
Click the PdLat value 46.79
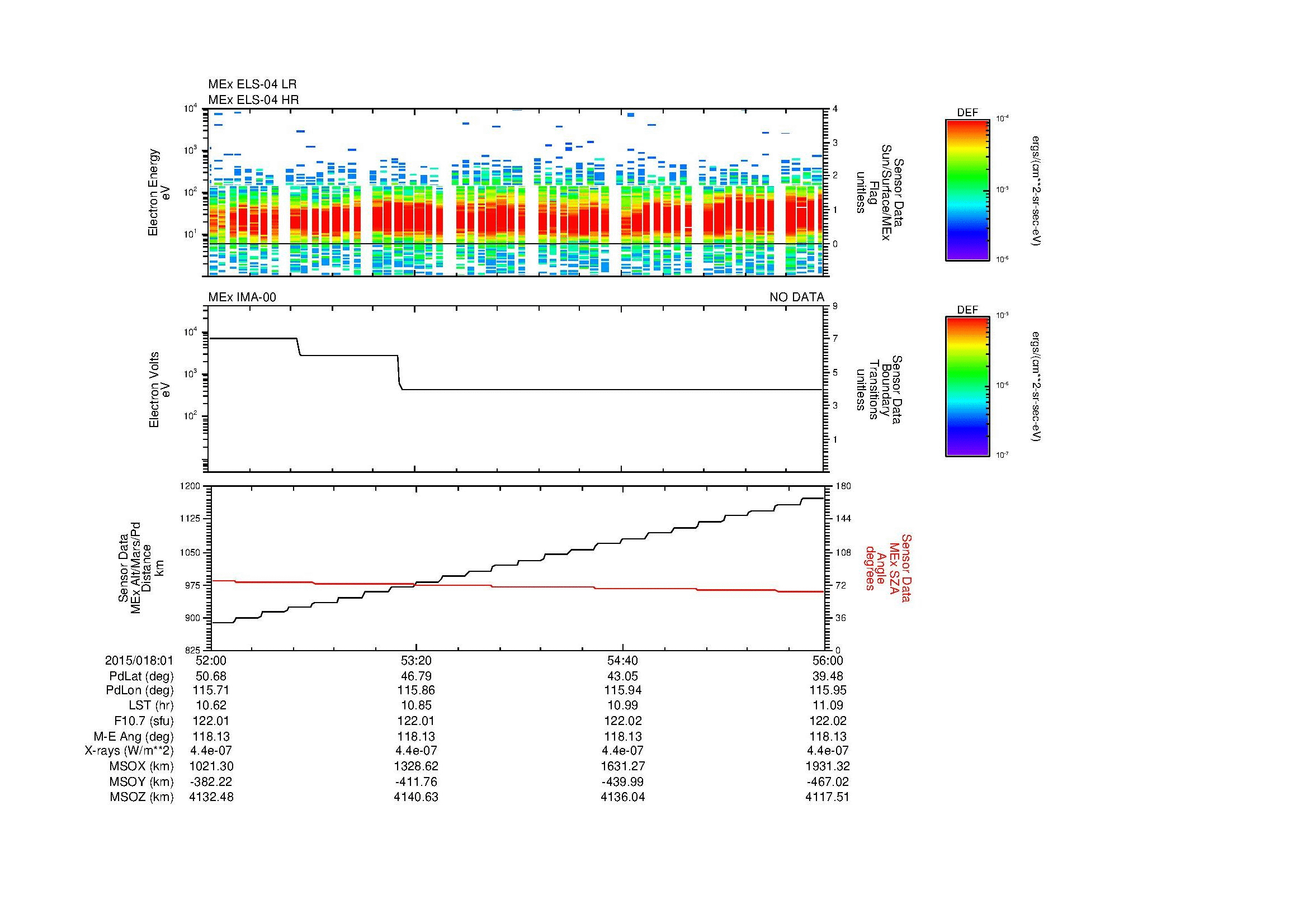tap(417, 676)
